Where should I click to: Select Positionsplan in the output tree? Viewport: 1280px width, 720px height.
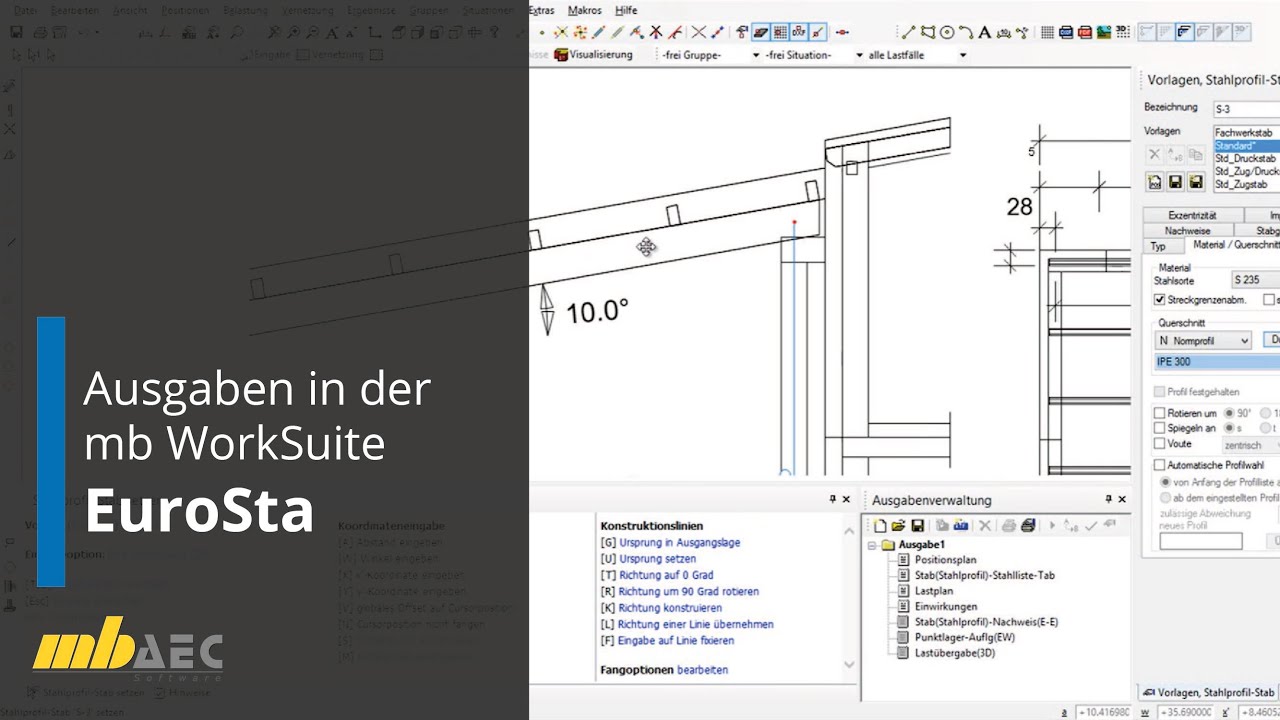[x=945, y=560]
